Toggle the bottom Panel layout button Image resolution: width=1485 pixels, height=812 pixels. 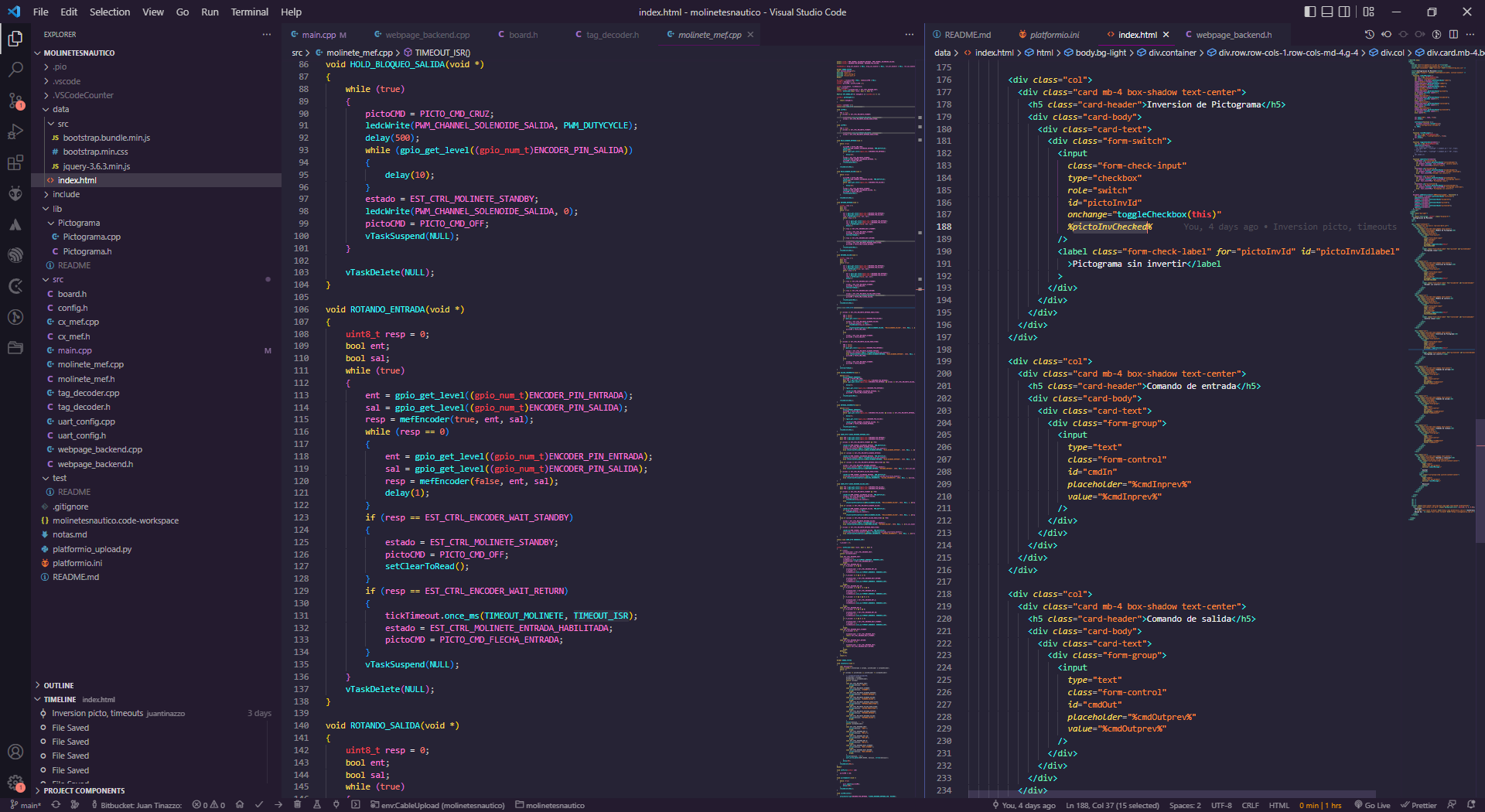pos(1327,12)
